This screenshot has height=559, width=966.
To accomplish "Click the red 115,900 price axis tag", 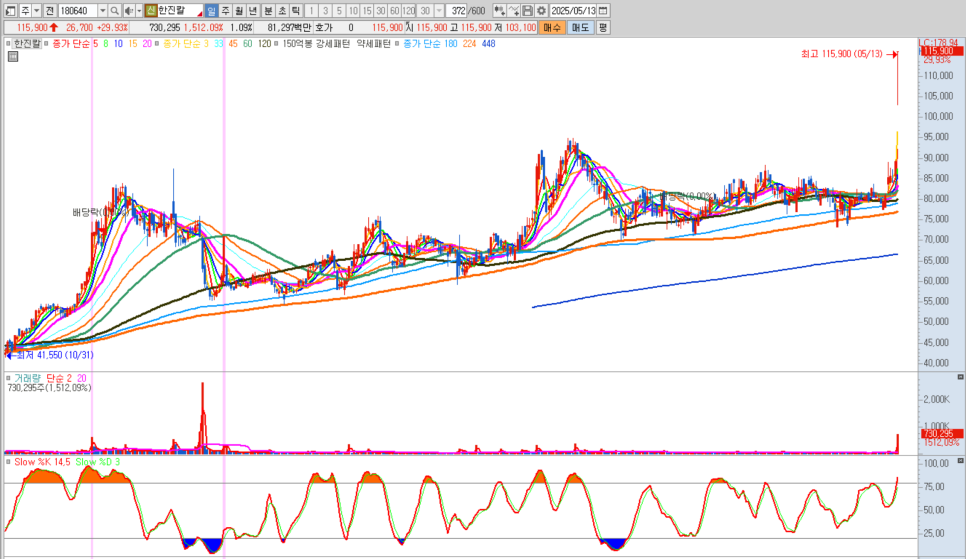I will coord(941,51).
